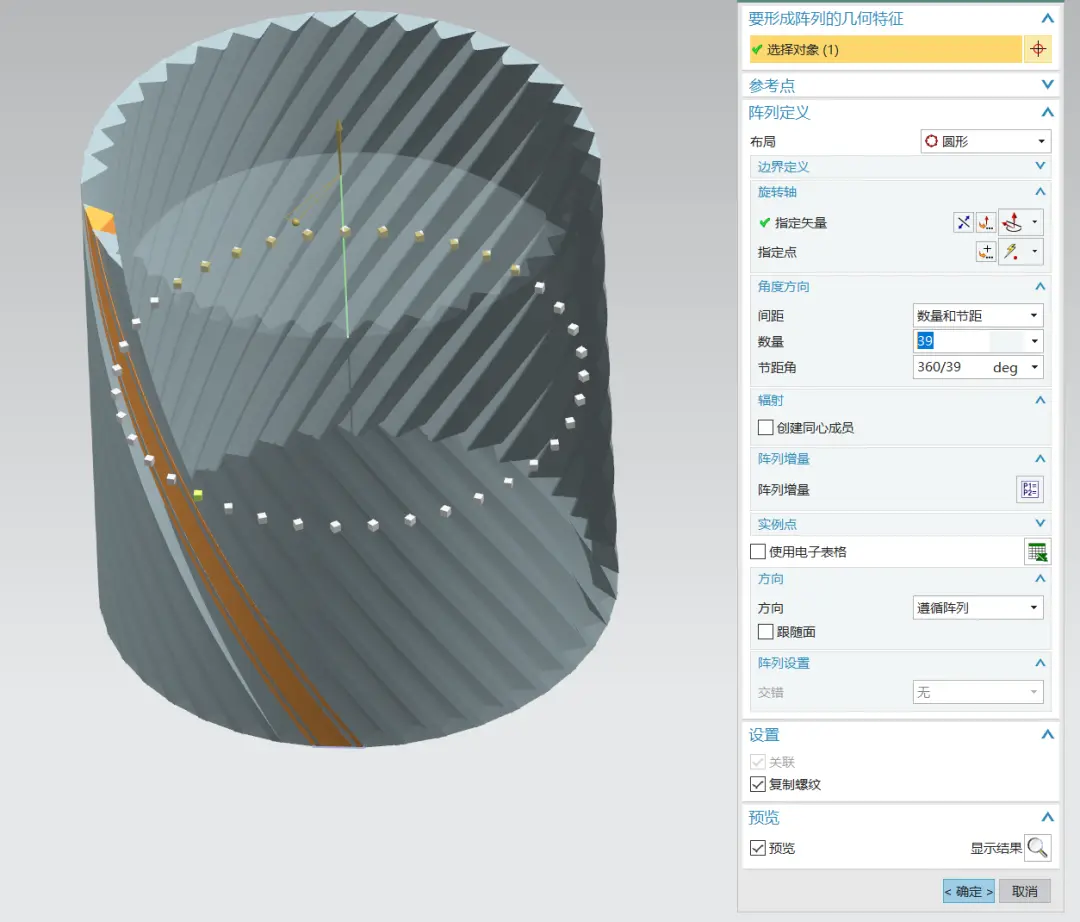Screen dimensions: 1080x922
Task: Collapse the 预览 section header
Action: (1048, 817)
